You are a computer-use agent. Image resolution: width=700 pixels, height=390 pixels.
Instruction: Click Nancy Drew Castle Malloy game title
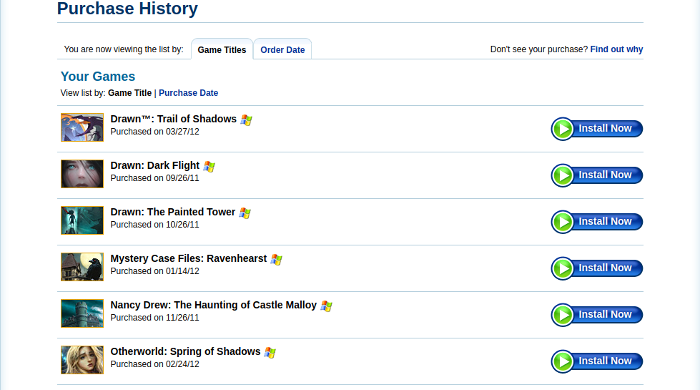click(213, 305)
